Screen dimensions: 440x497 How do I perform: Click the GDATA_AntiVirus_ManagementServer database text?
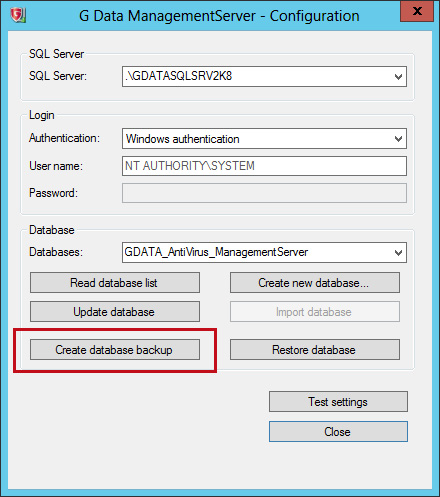(x=216, y=252)
